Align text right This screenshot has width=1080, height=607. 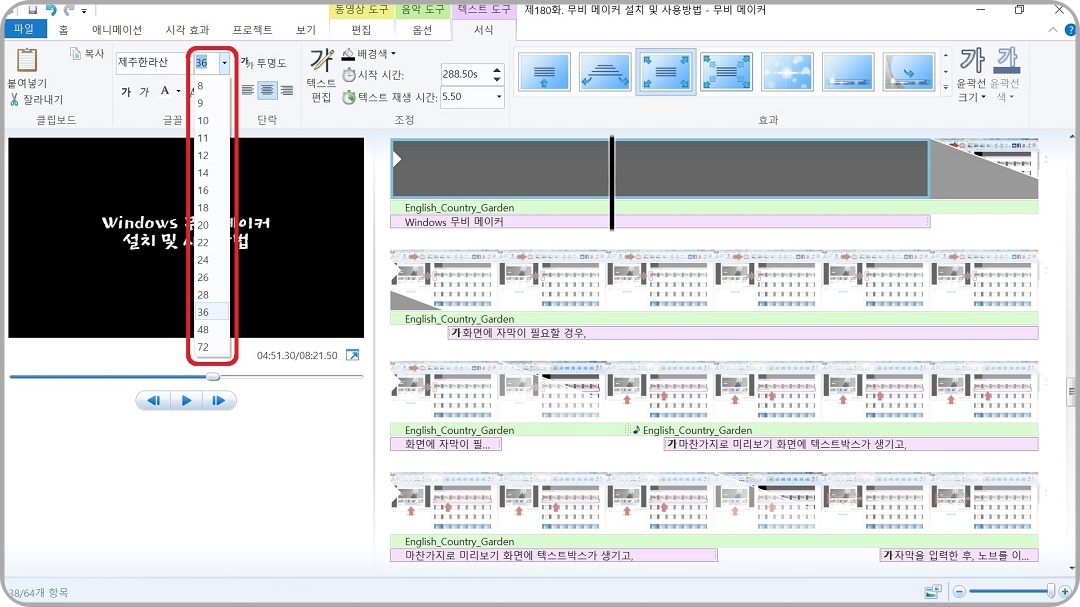click(287, 90)
